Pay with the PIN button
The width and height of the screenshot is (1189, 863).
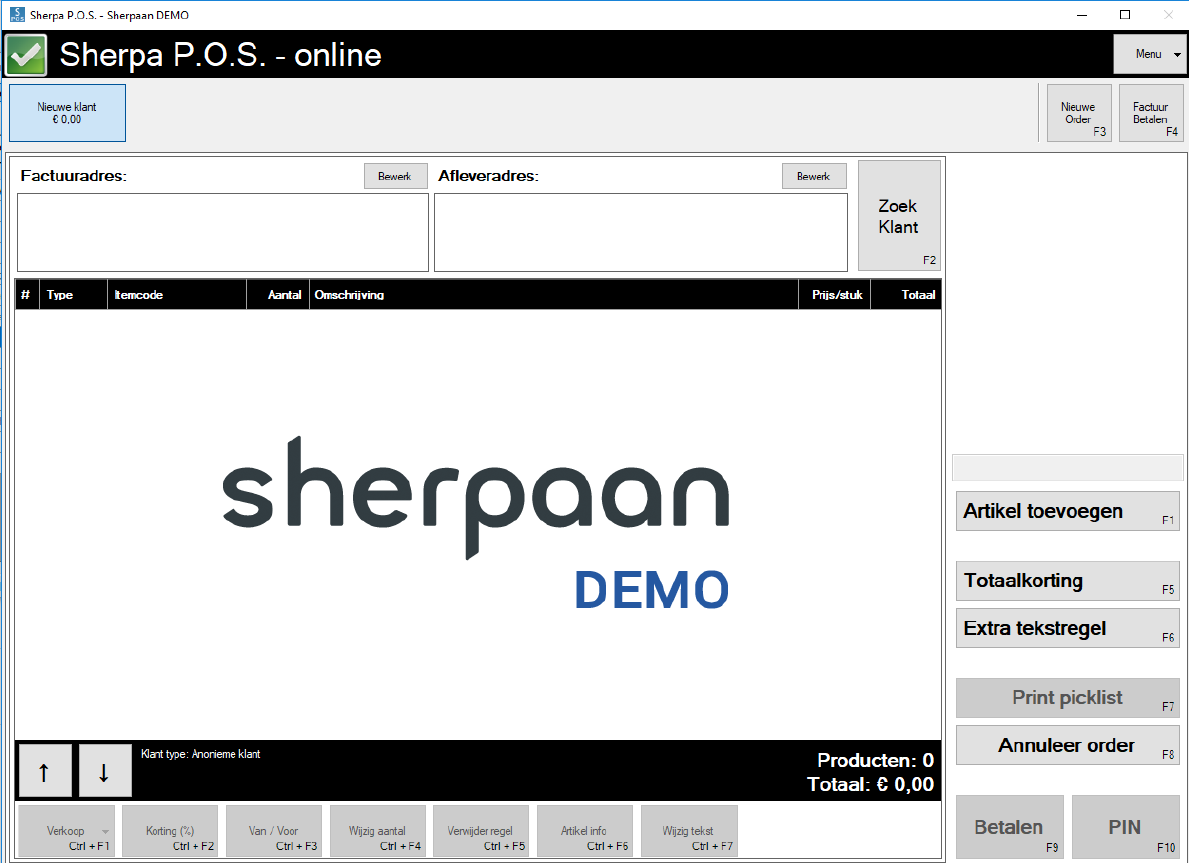pos(1125,826)
